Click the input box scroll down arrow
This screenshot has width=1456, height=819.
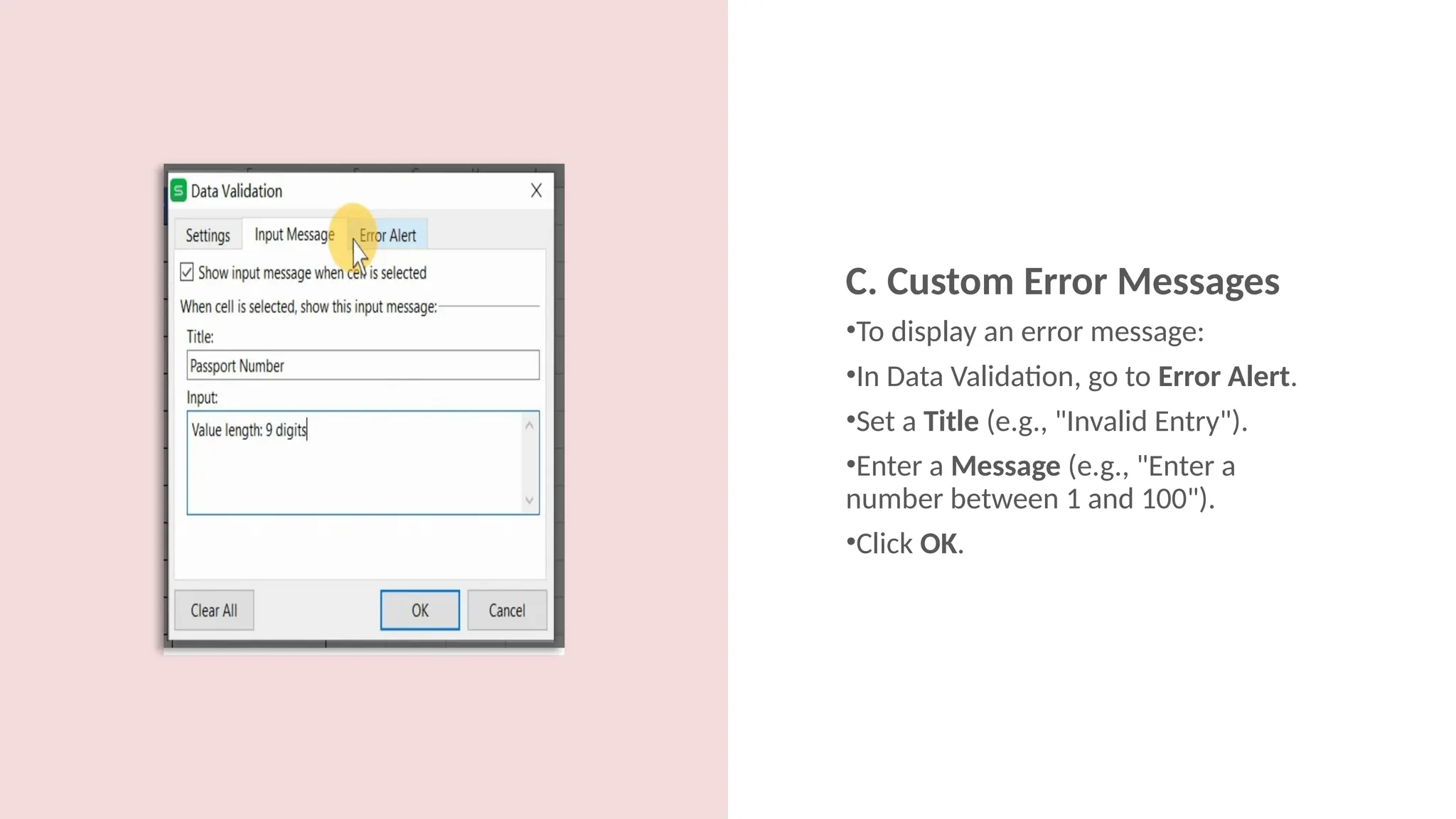[529, 500]
